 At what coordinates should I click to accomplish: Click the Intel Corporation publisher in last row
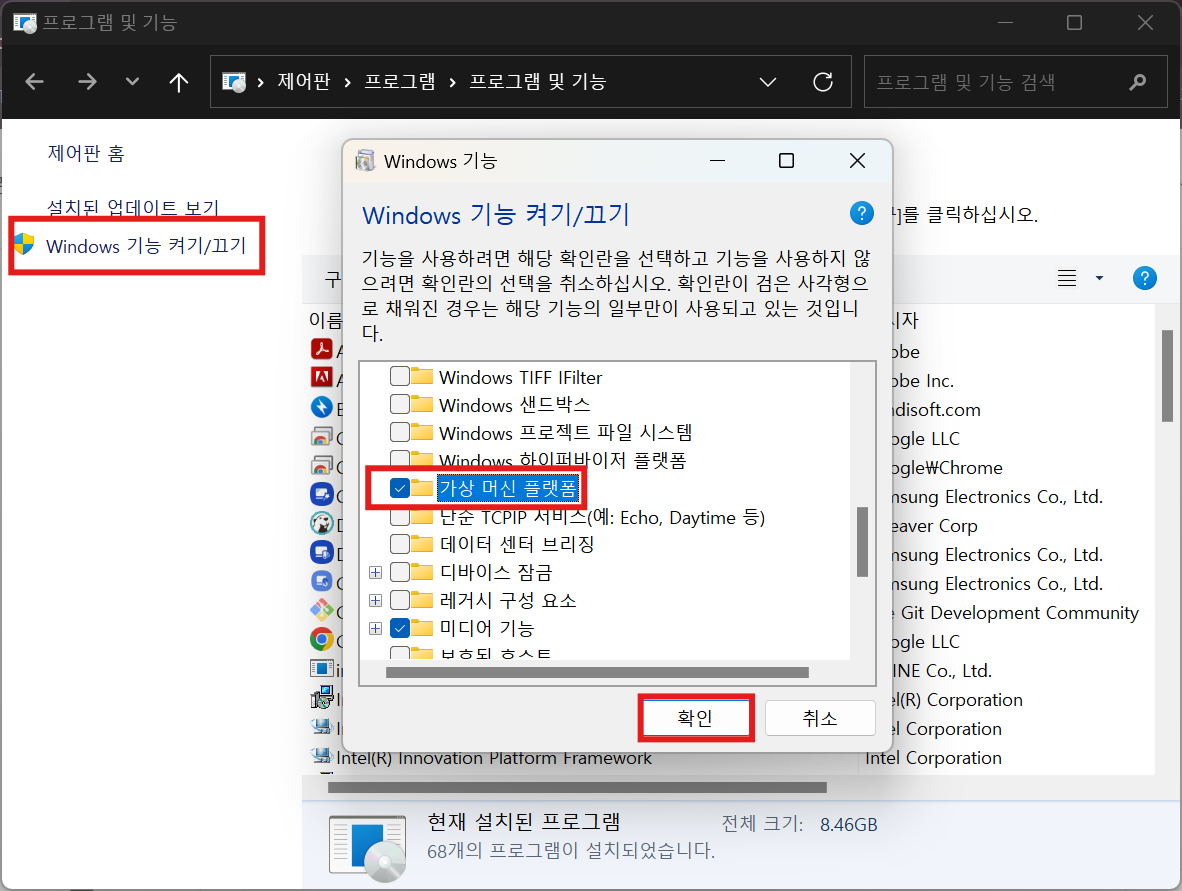point(933,758)
